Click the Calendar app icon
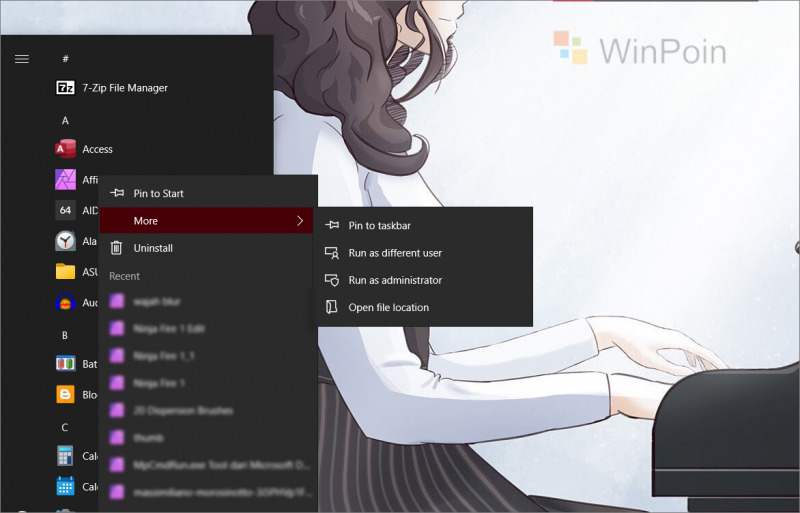 tap(65, 486)
